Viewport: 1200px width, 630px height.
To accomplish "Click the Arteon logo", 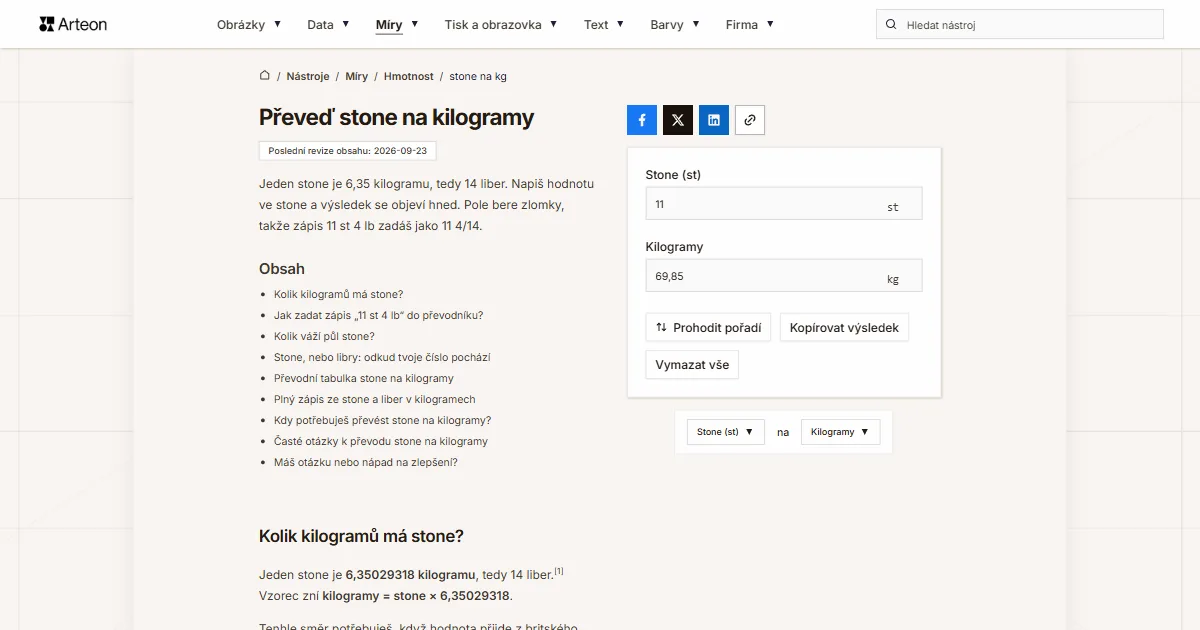I will [x=73, y=24].
